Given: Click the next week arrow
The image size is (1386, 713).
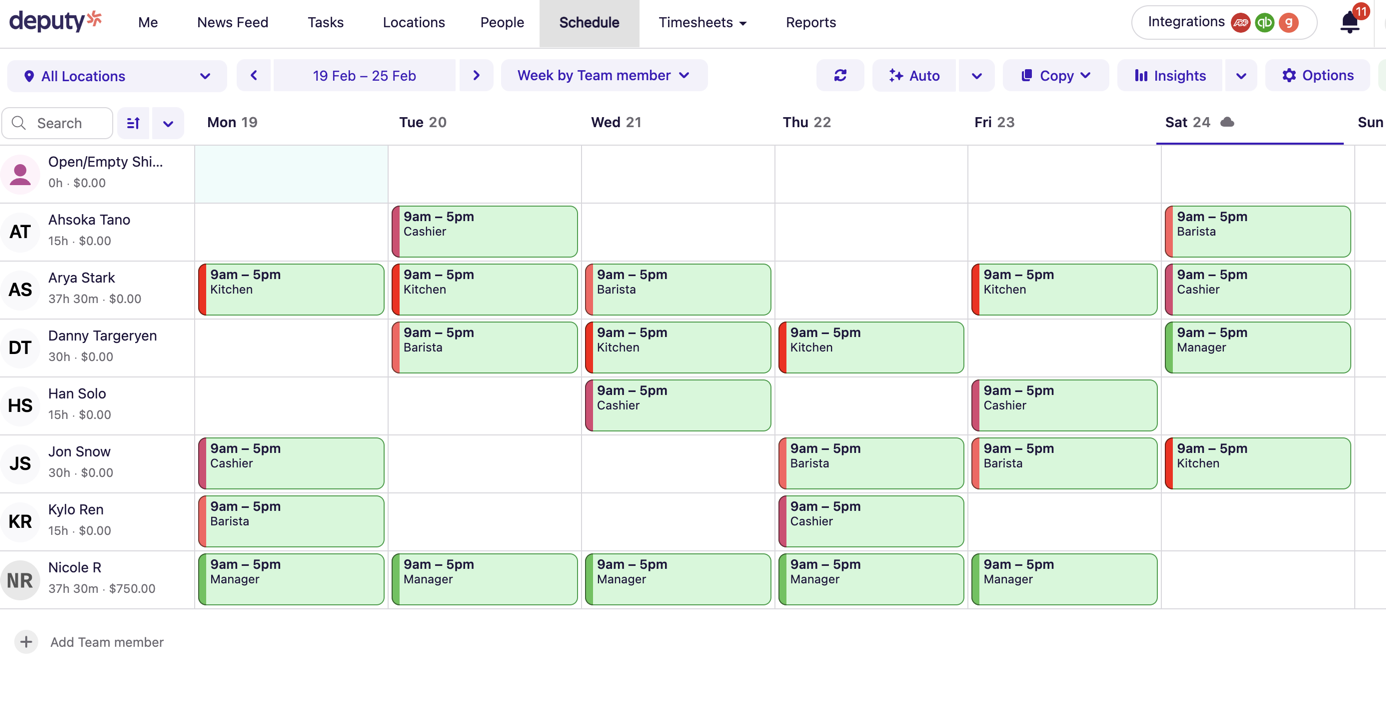Looking at the screenshot, I should pos(476,75).
